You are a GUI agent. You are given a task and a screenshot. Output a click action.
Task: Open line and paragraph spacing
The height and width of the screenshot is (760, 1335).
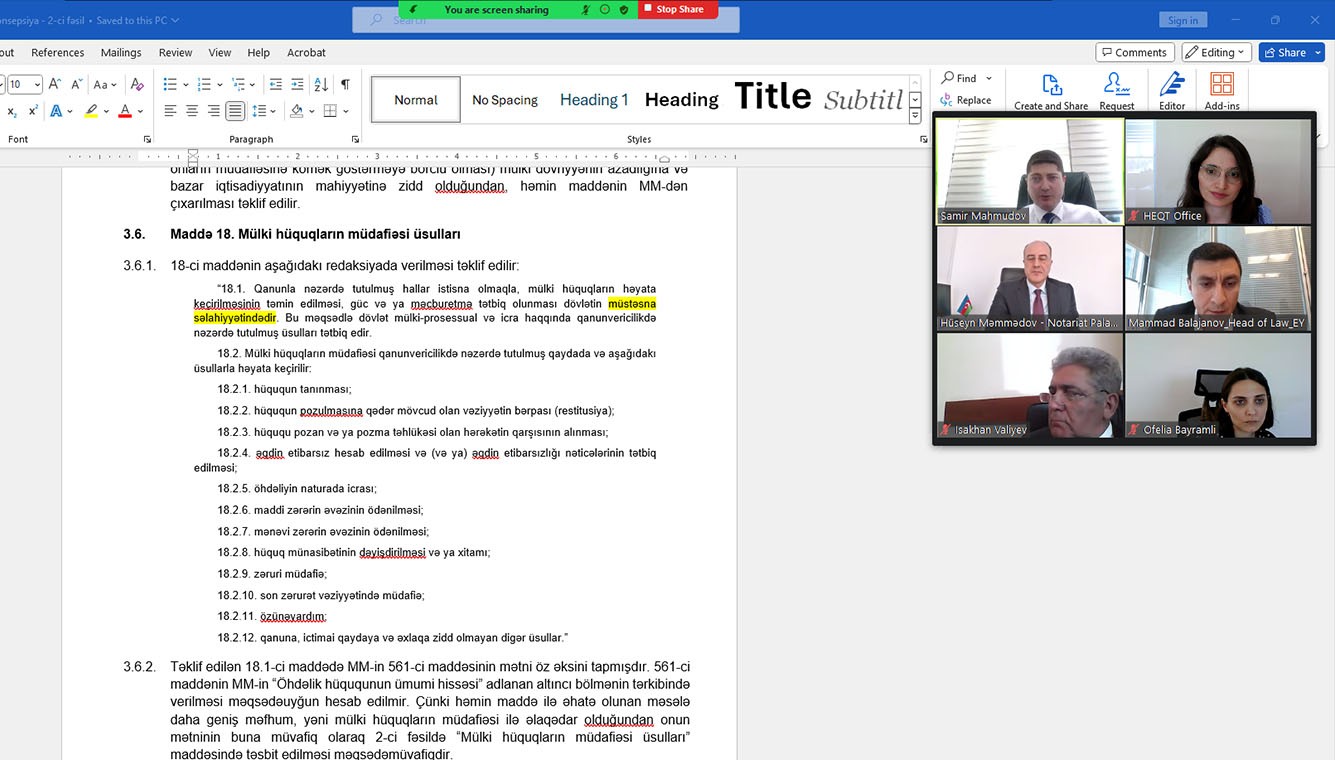[260, 111]
